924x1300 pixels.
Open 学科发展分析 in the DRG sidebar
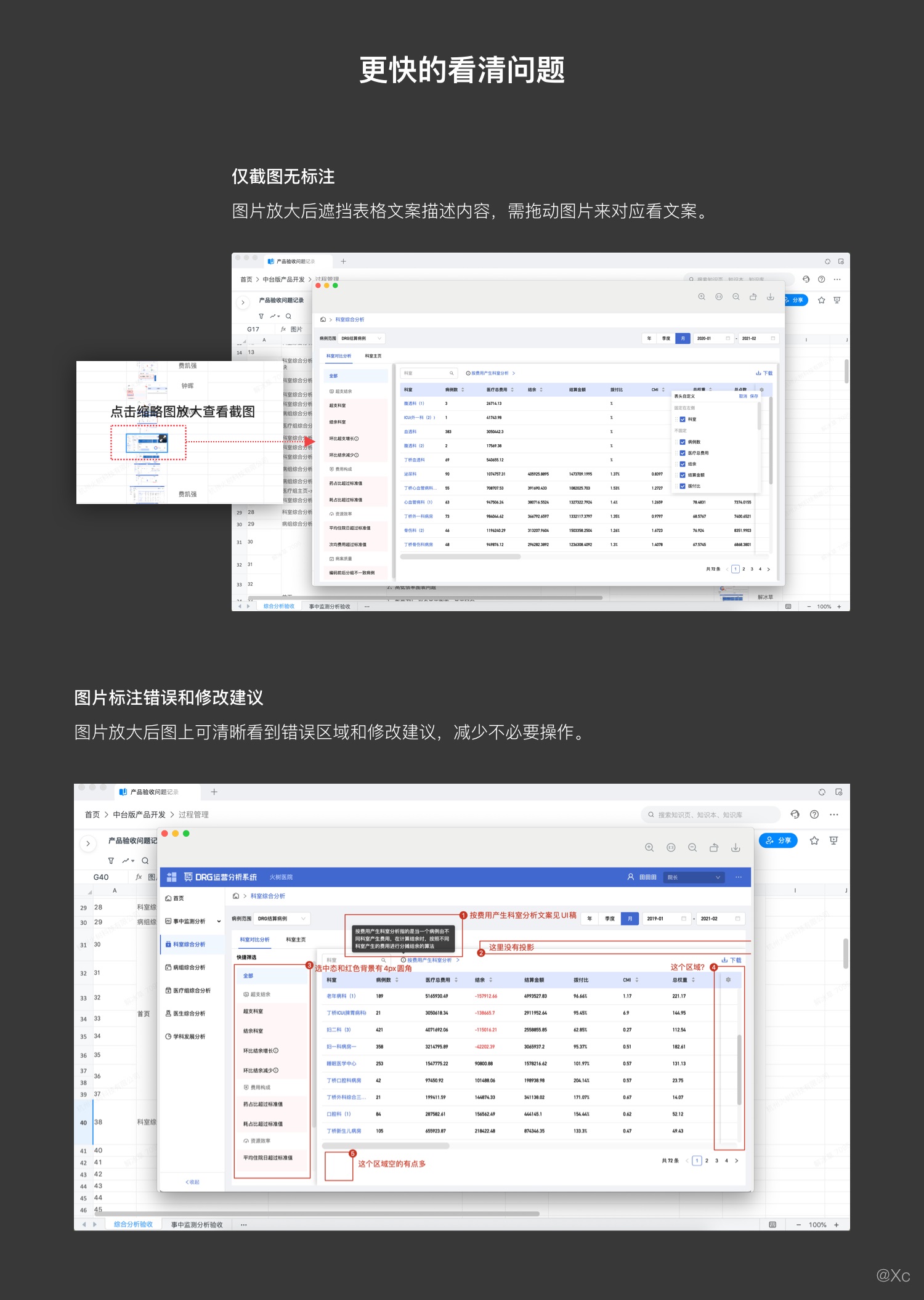(x=189, y=1036)
